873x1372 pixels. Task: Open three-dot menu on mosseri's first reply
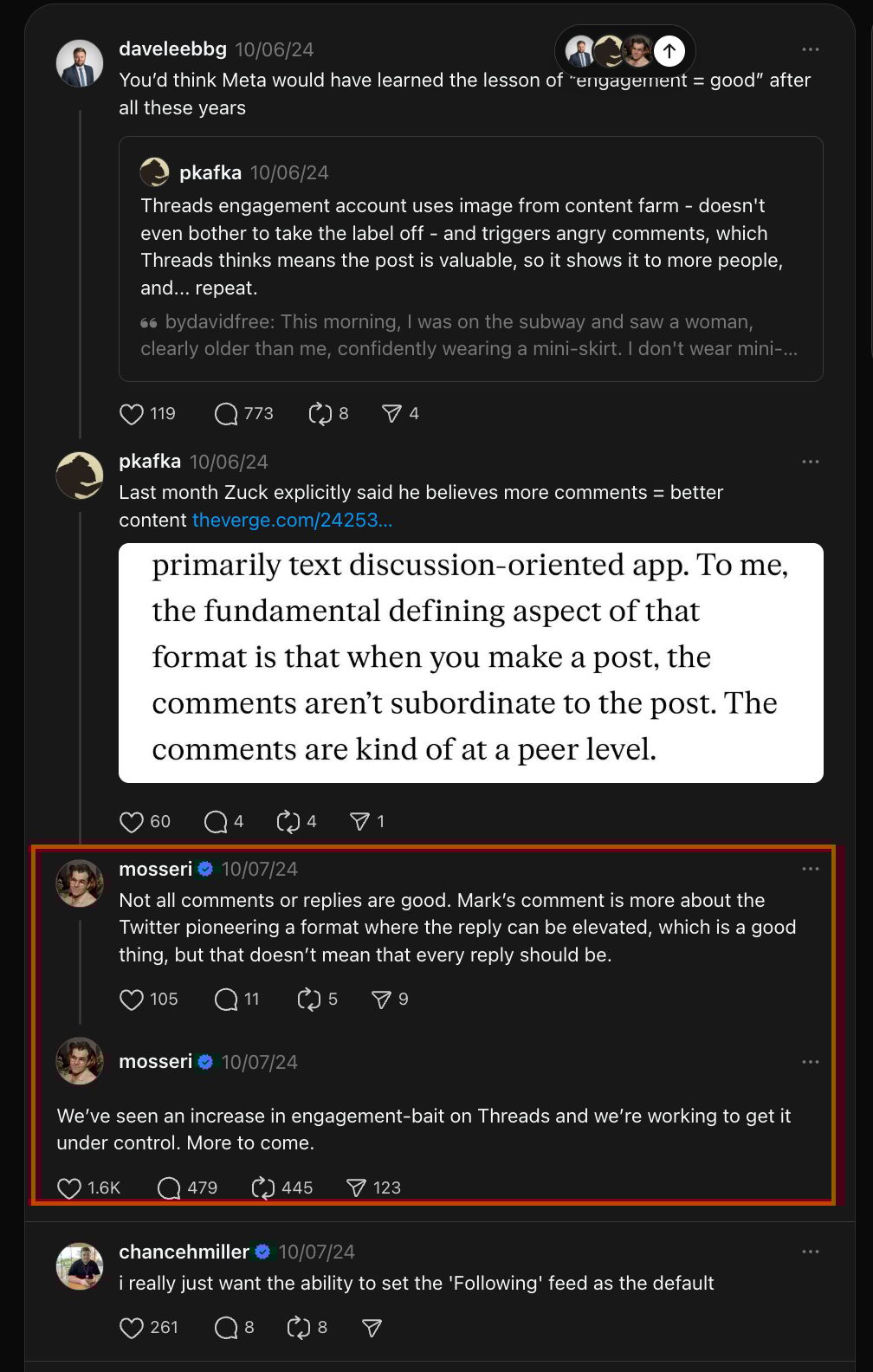pyautogui.click(x=811, y=869)
